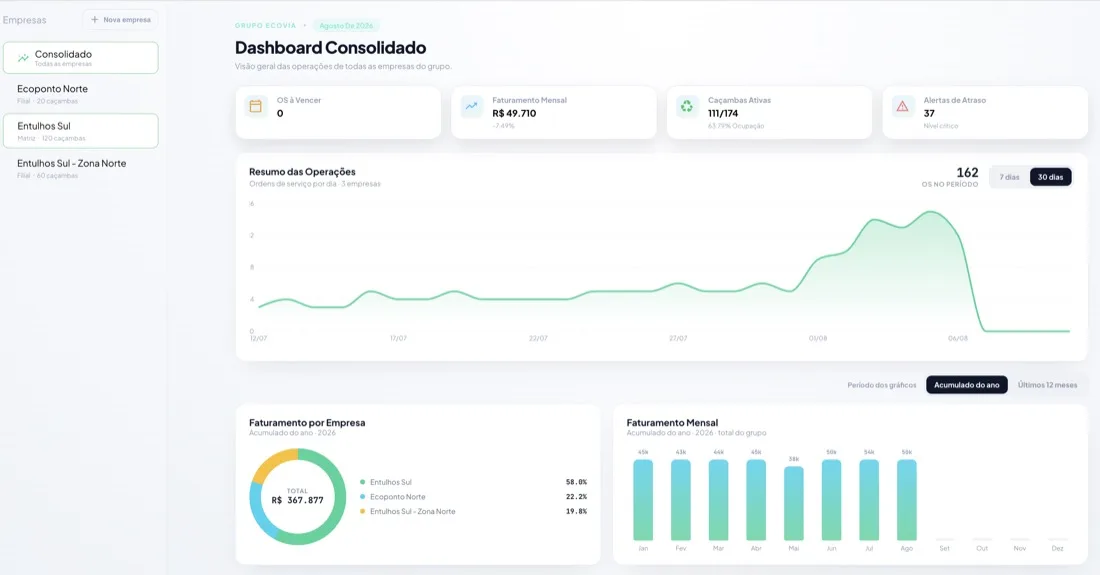The image size is (1100, 575).
Task: Click the Empresas sidebar heading
Action: [25, 20]
